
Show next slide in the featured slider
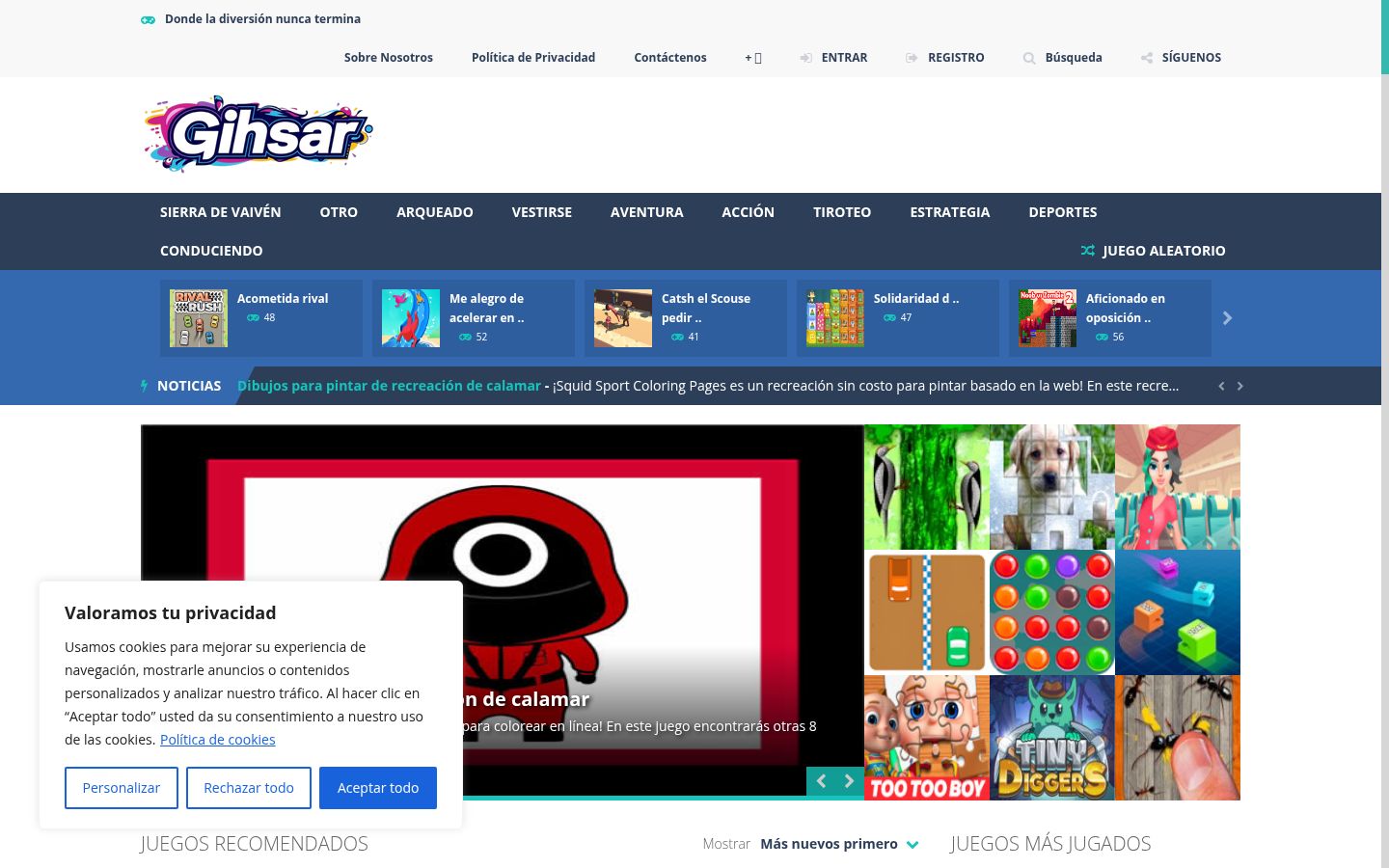849,781
